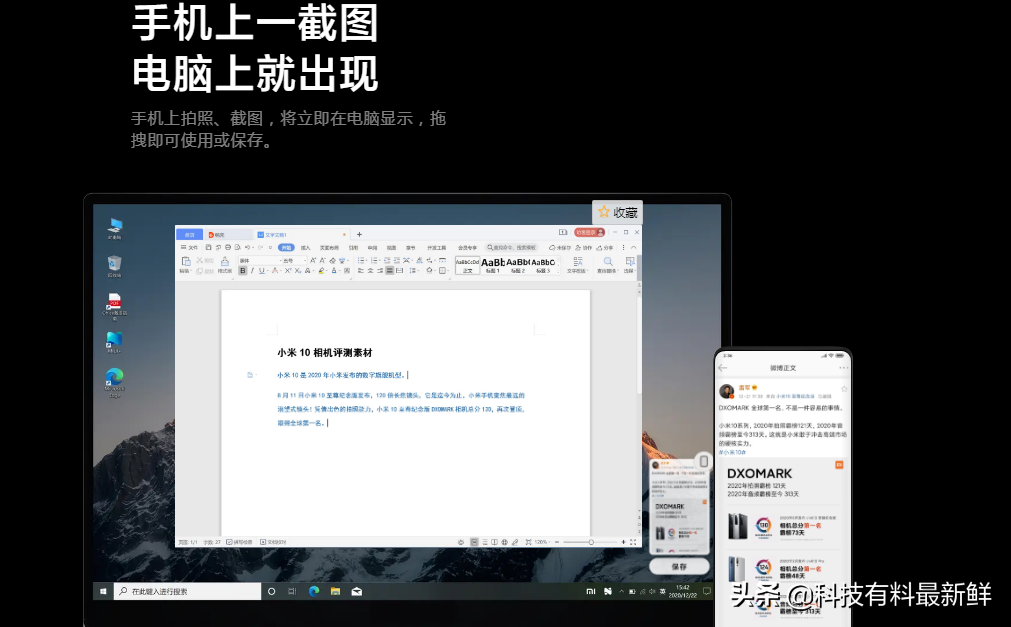This screenshot has width=1011, height=627.
Task: Select 正文 style in gallery
Action: [x=467, y=265]
